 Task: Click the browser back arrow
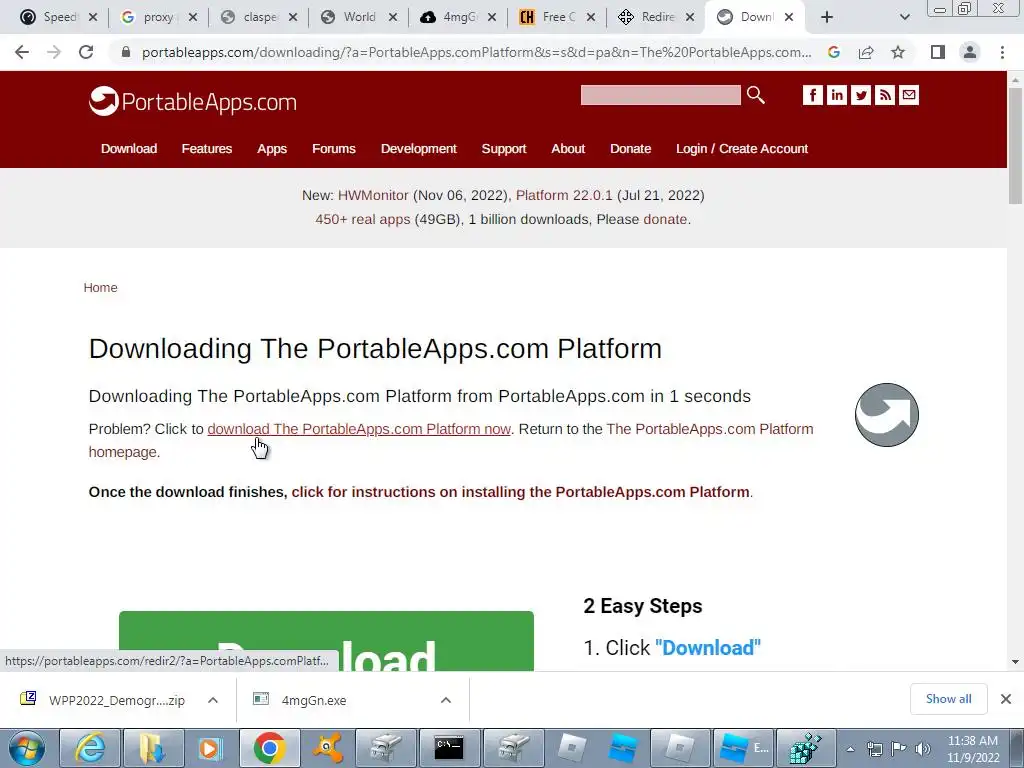pyautogui.click(x=22, y=52)
